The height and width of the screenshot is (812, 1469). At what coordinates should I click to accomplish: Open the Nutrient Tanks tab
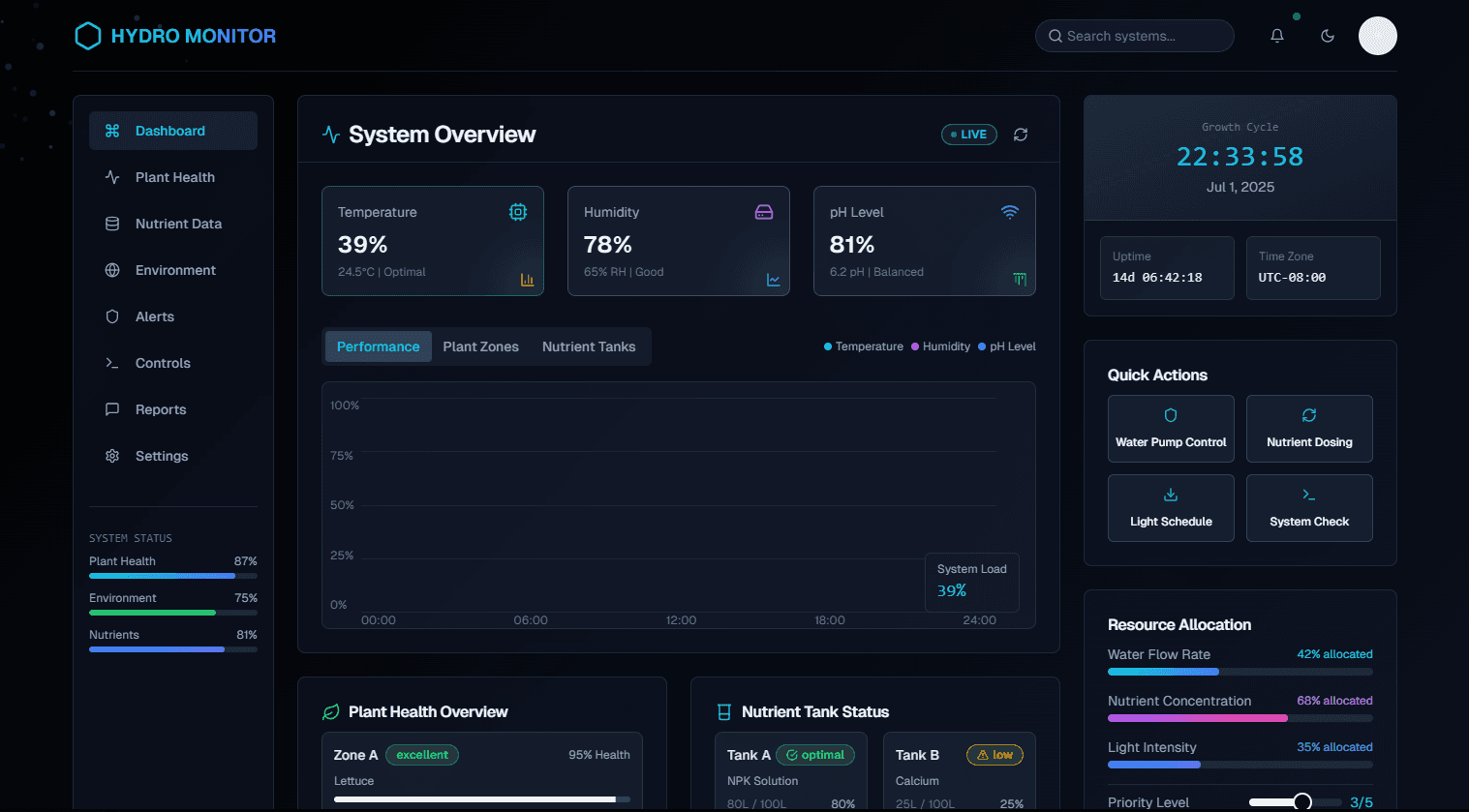589,346
